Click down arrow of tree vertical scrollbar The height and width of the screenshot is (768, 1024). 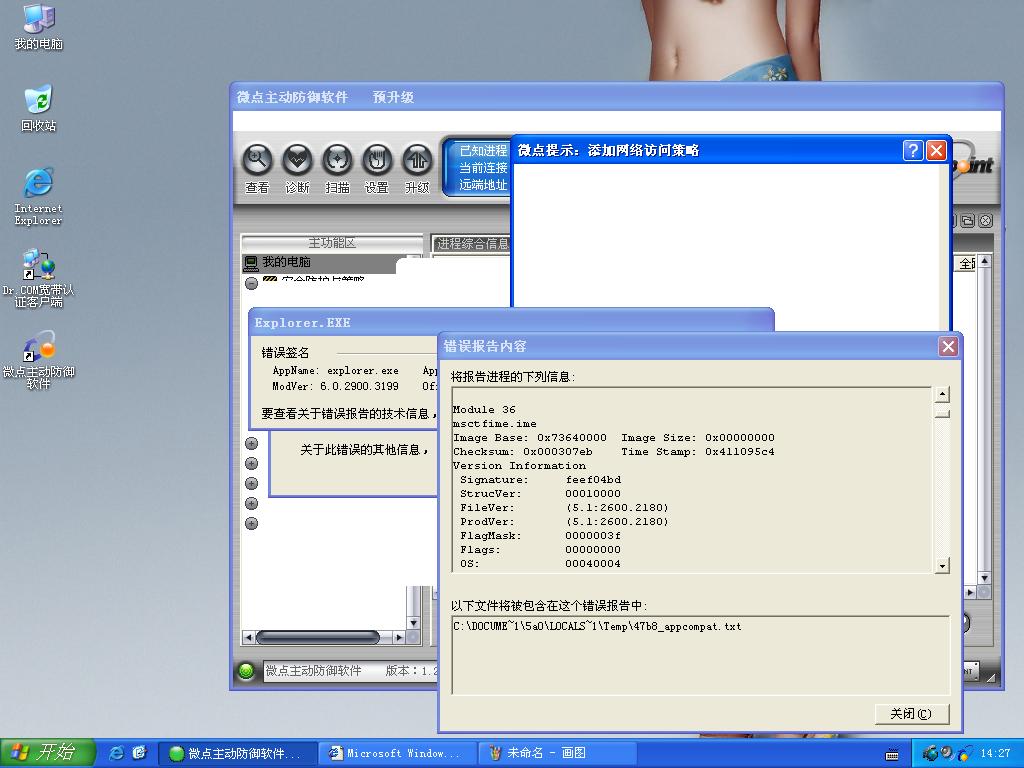click(x=413, y=623)
